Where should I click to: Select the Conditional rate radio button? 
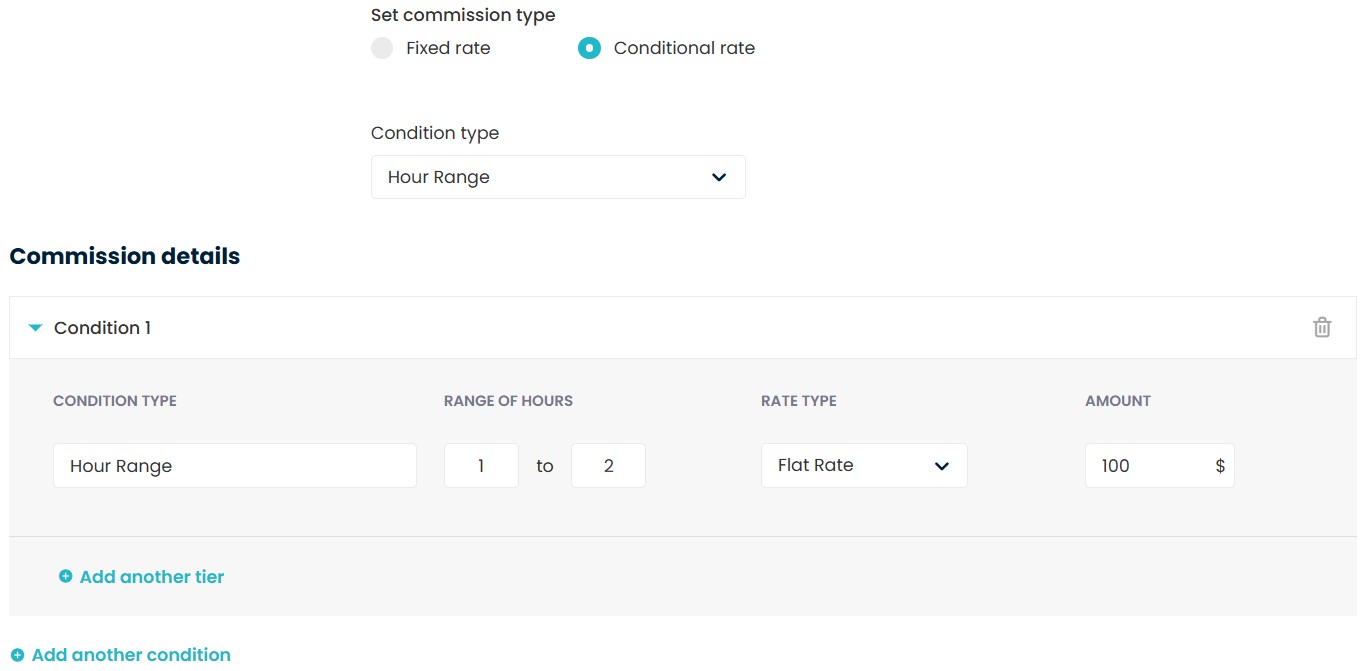(x=589, y=48)
